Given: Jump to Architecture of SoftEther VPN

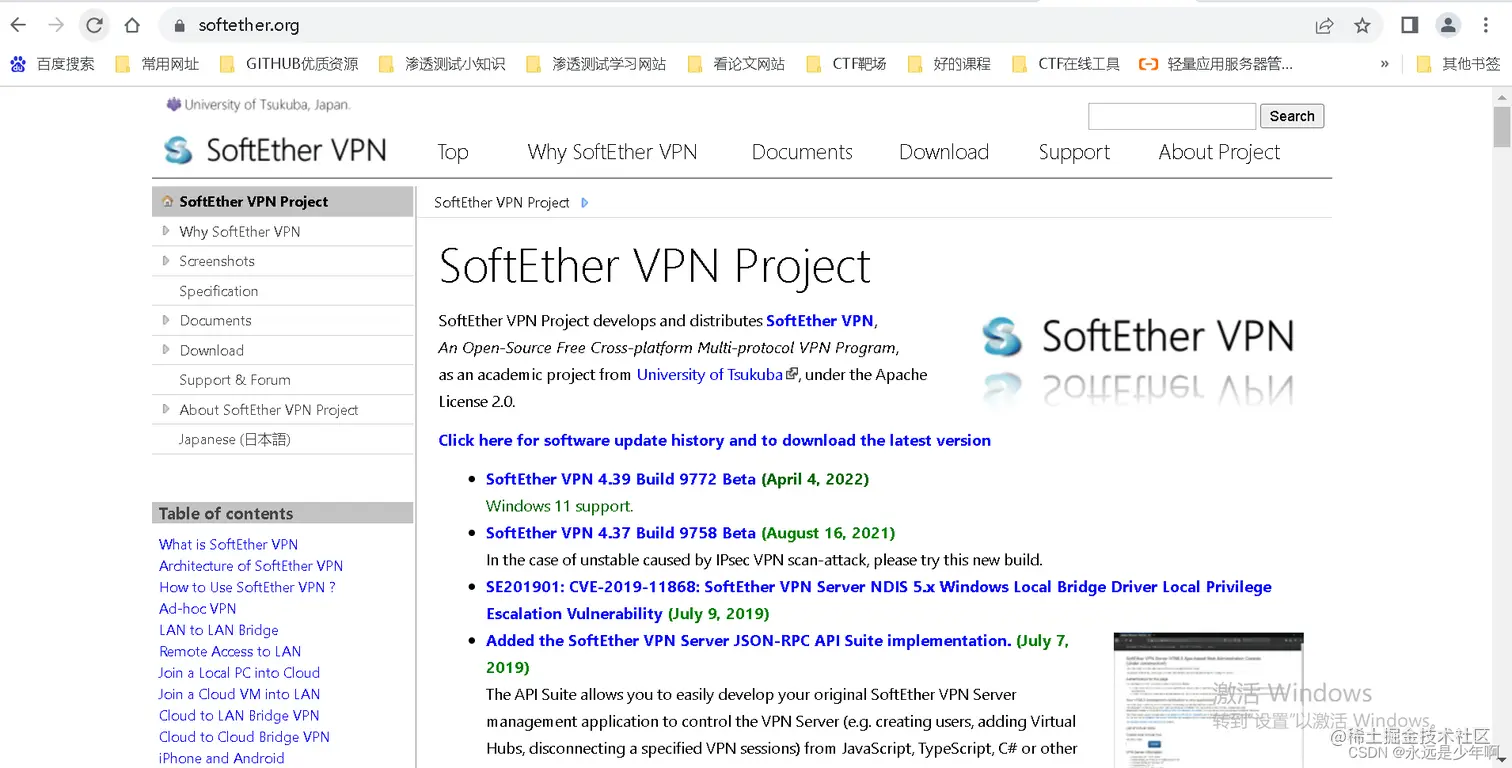Looking at the screenshot, I should coord(251,565).
